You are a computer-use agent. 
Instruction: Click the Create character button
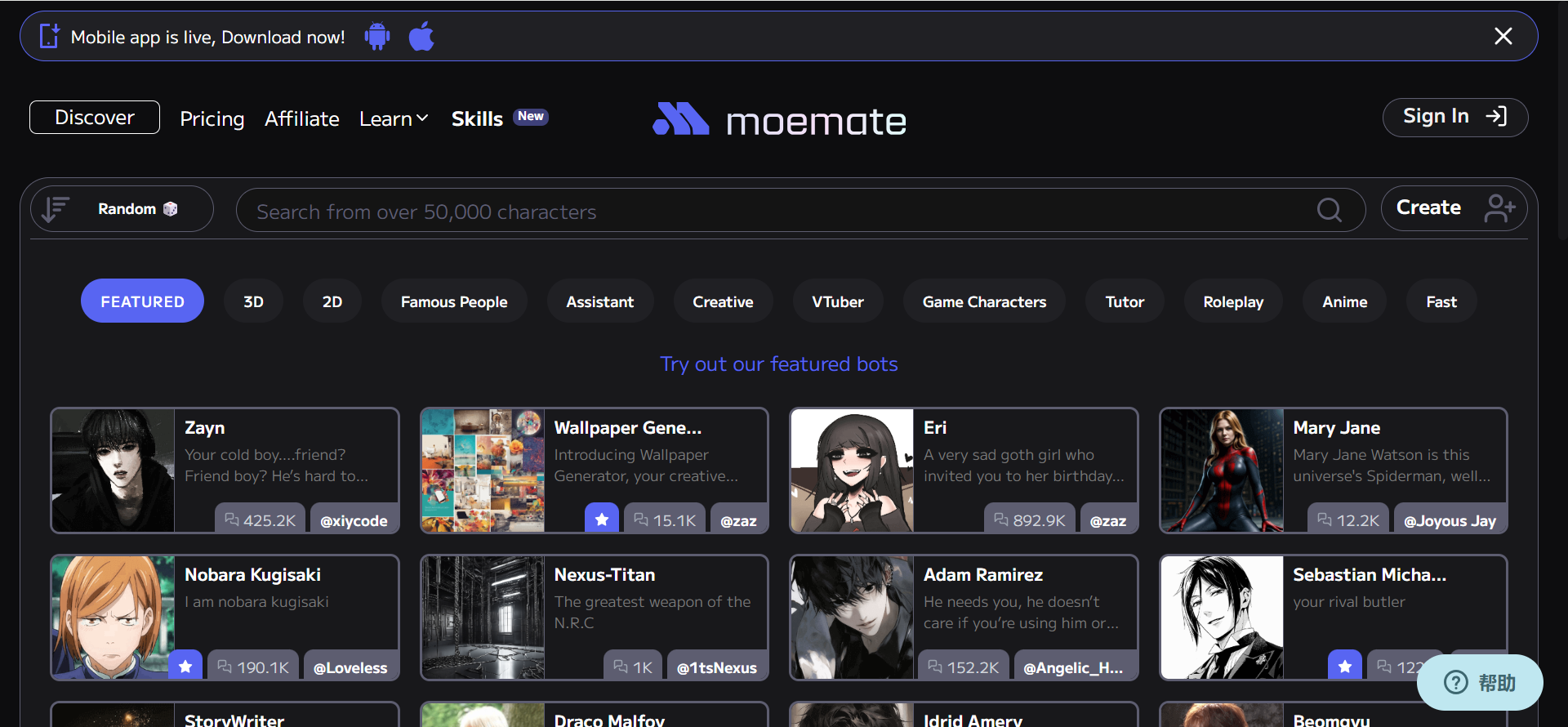pos(1454,208)
